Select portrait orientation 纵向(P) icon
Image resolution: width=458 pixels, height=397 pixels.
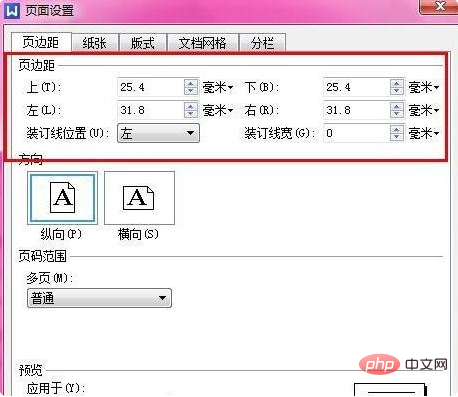pos(62,198)
